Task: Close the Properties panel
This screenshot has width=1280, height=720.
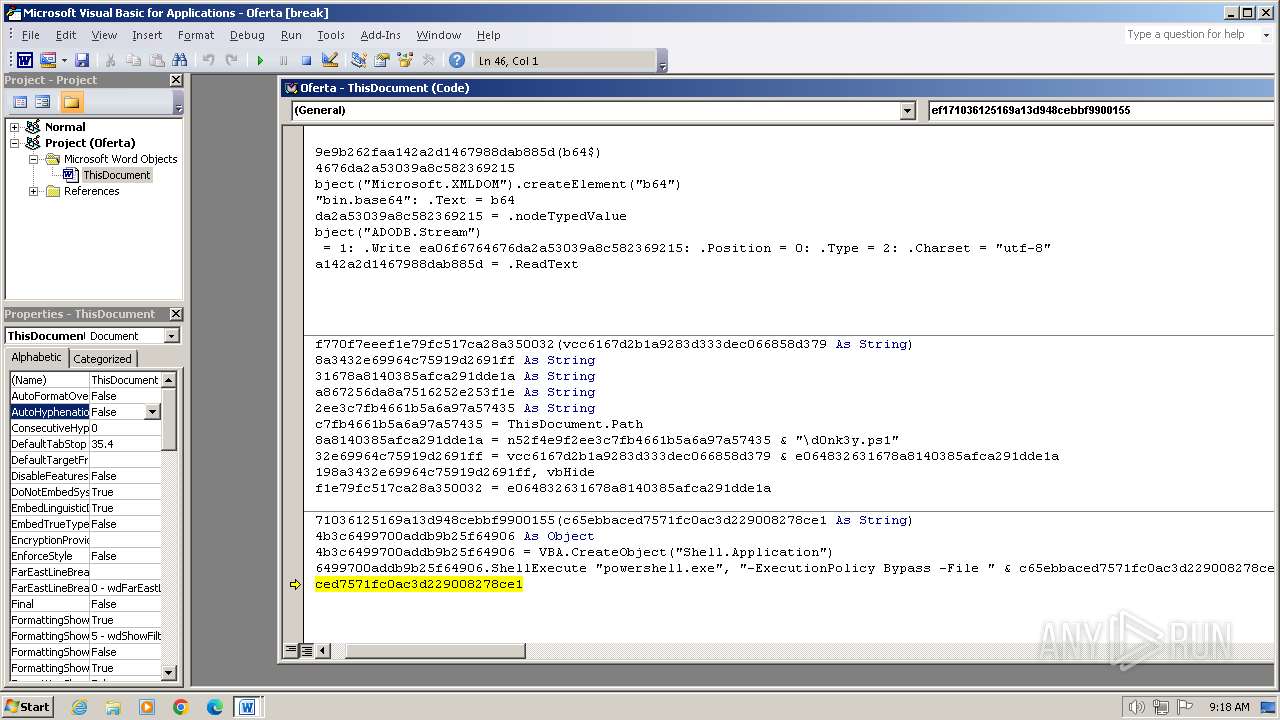Action: (x=176, y=314)
